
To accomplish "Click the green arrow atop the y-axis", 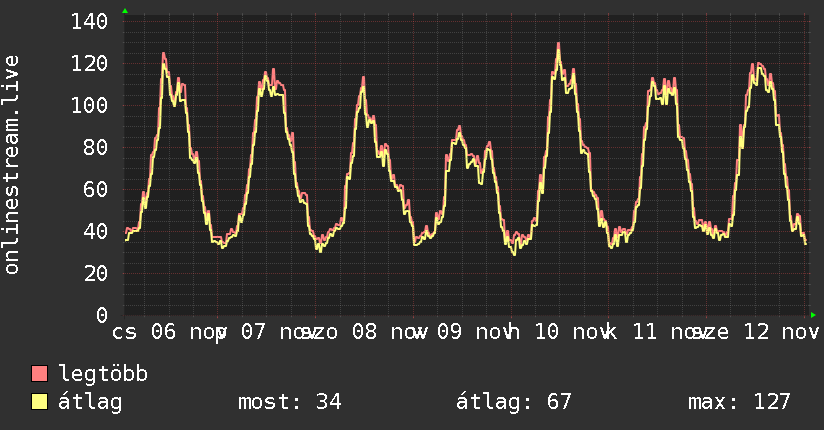I will point(125,11).
